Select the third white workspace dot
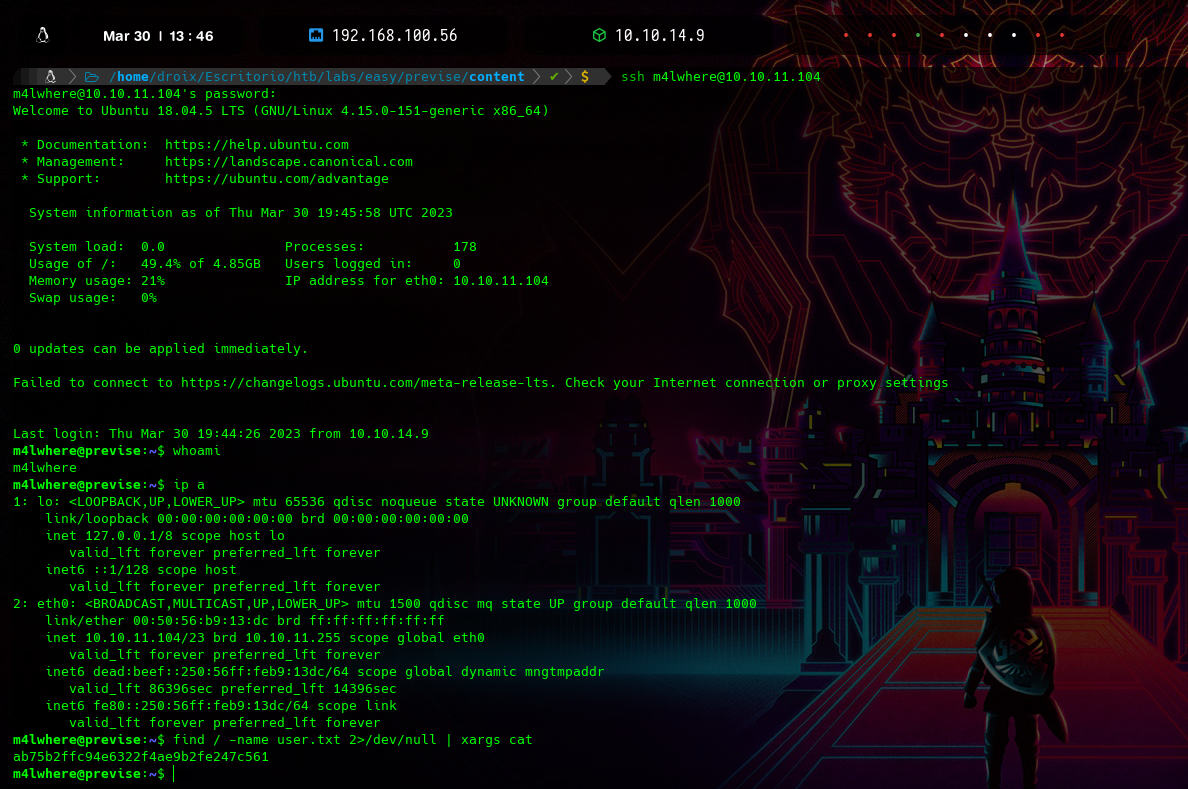Viewport: 1188px width, 789px height. pos(1014,36)
